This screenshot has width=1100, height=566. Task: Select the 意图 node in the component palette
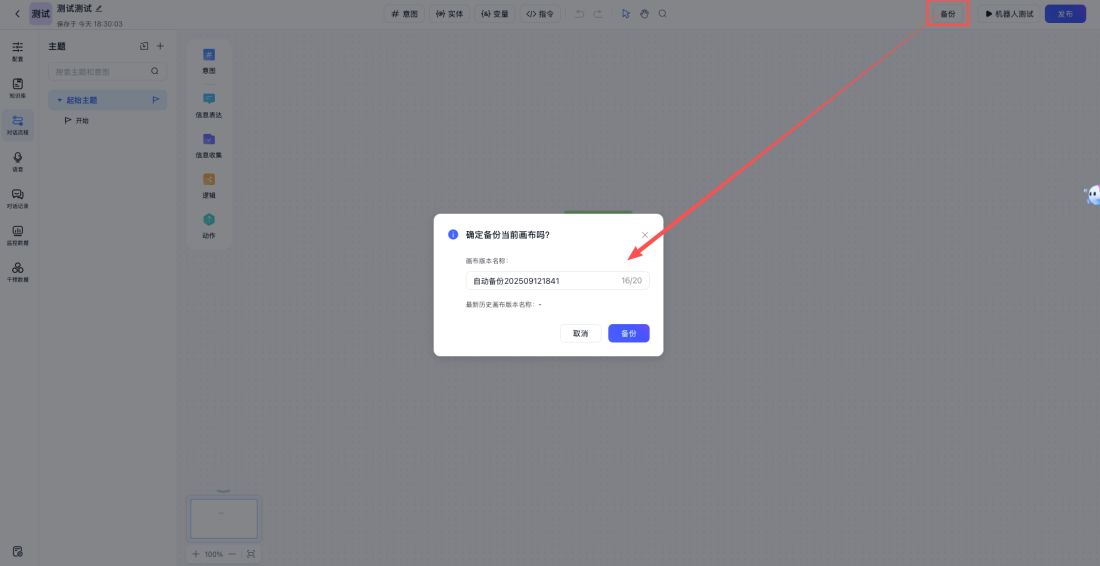209,61
